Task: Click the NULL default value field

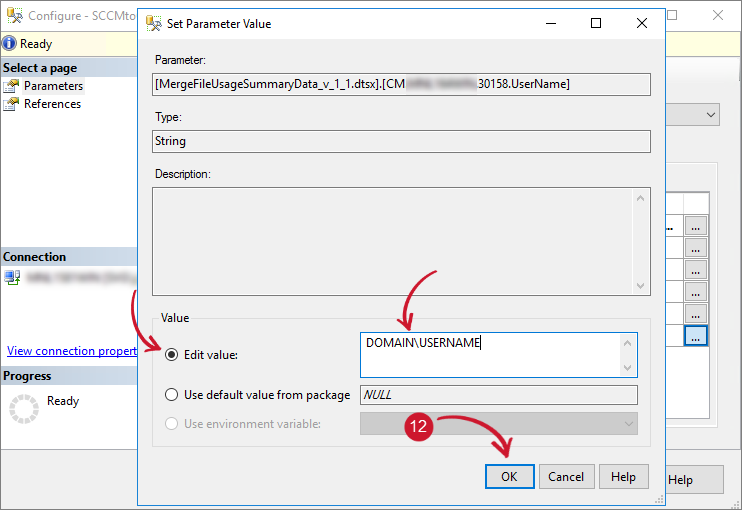Action: tap(499, 395)
